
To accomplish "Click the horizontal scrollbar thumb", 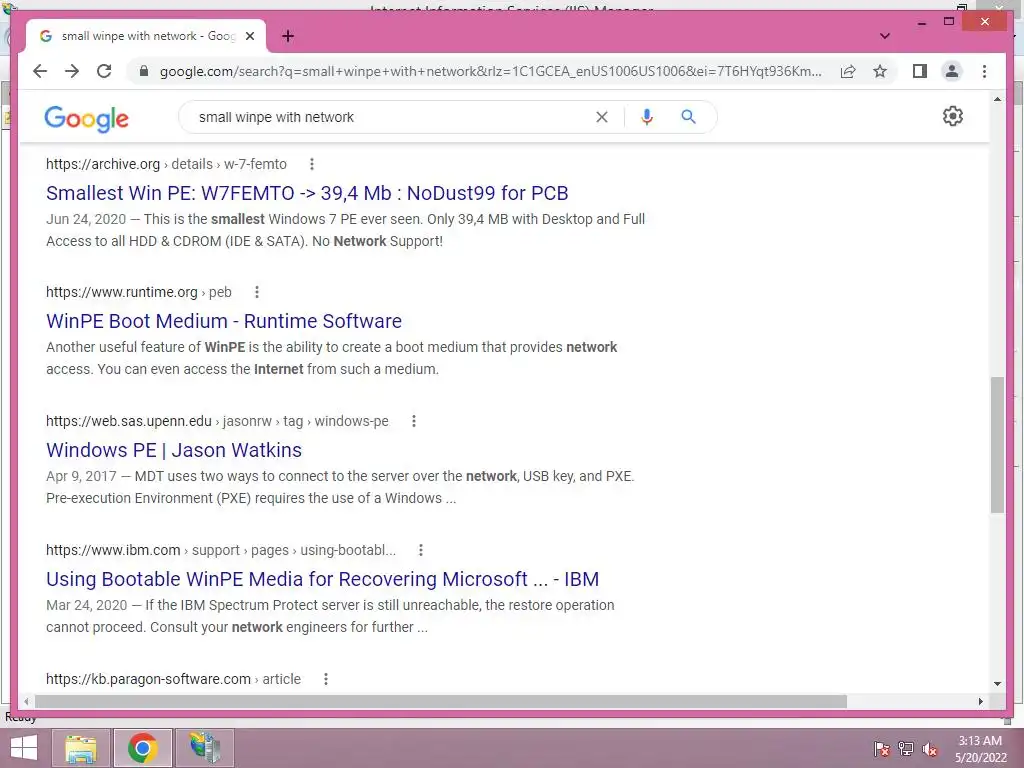I will click(441, 701).
